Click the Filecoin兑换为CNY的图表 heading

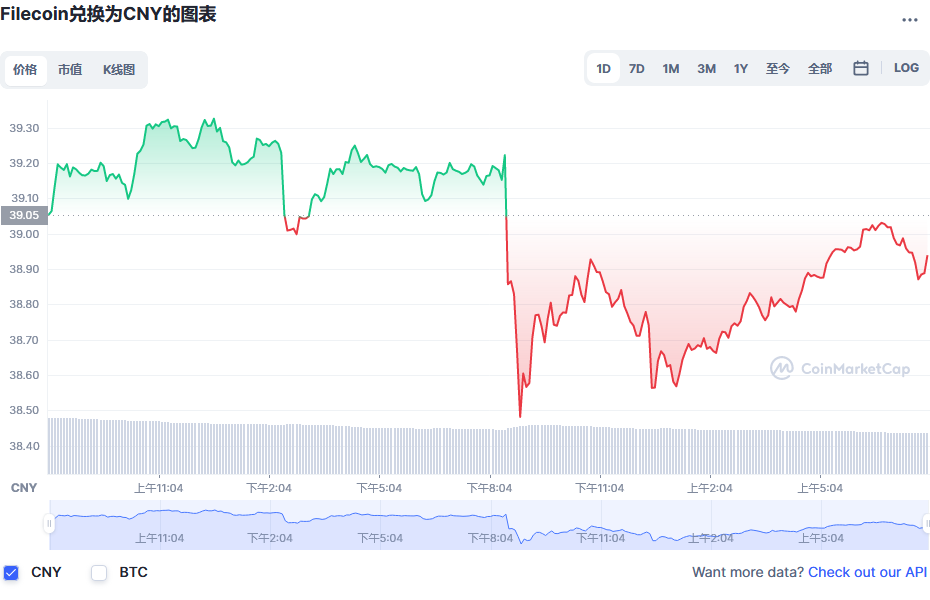pyautogui.click(x=108, y=14)
